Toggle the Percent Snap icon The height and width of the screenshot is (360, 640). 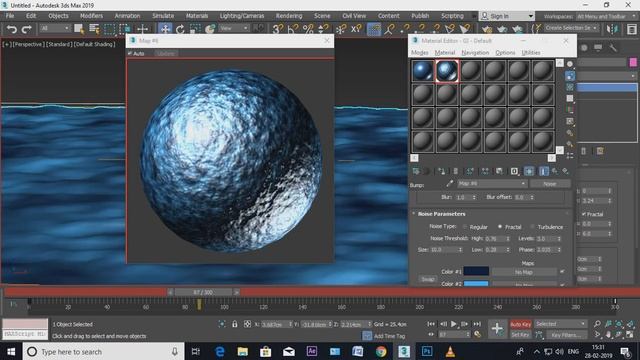tap(308, 29)
